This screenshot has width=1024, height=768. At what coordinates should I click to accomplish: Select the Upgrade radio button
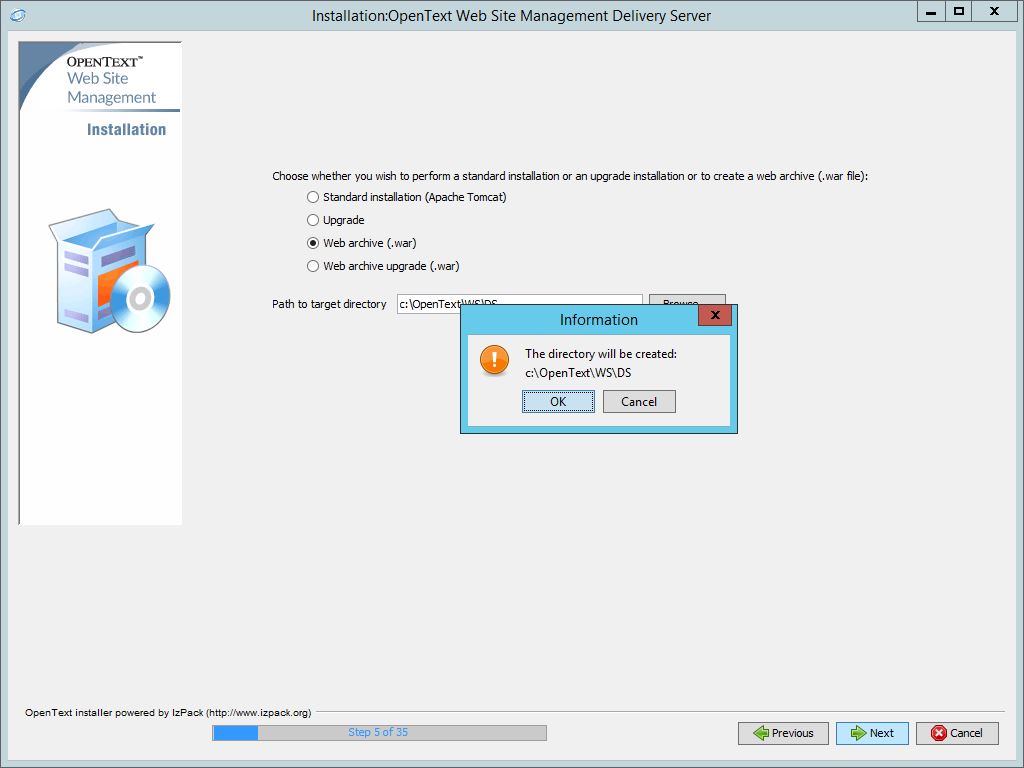point(313,220)
